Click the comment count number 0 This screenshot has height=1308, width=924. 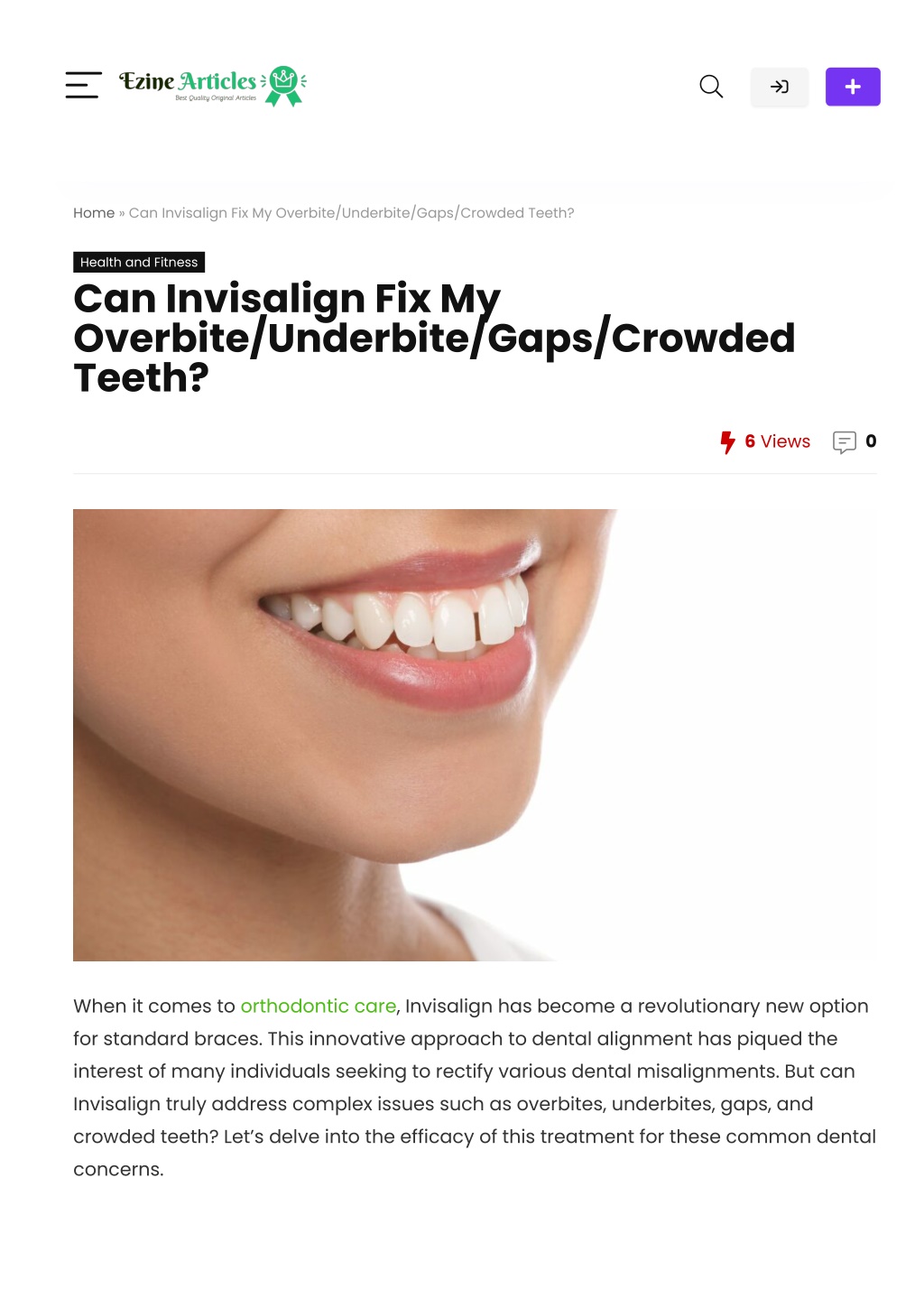point(871,441)
